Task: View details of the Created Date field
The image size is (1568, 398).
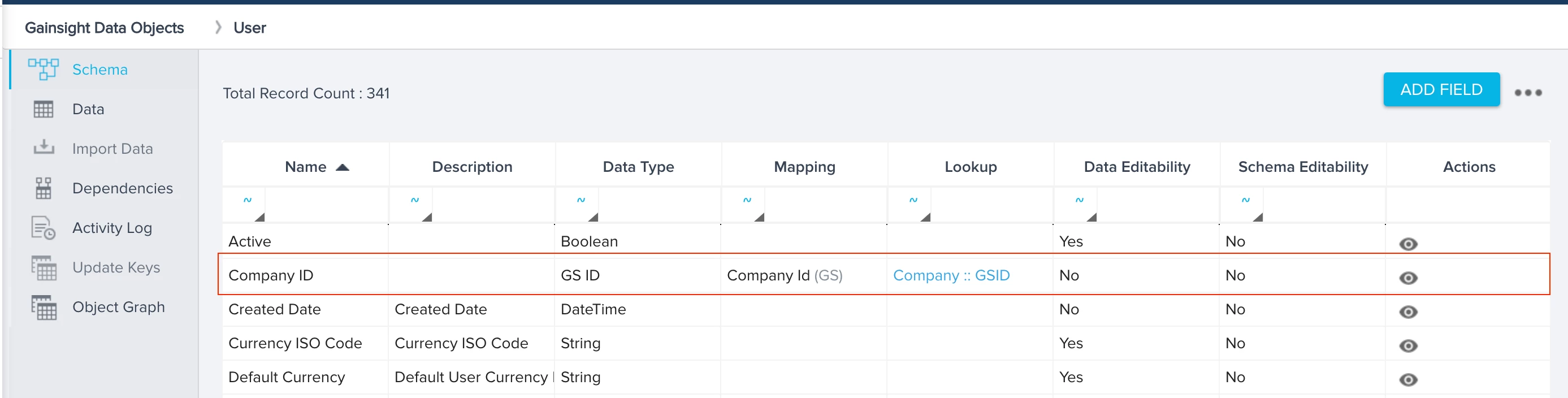Action: pos(1408,312)
